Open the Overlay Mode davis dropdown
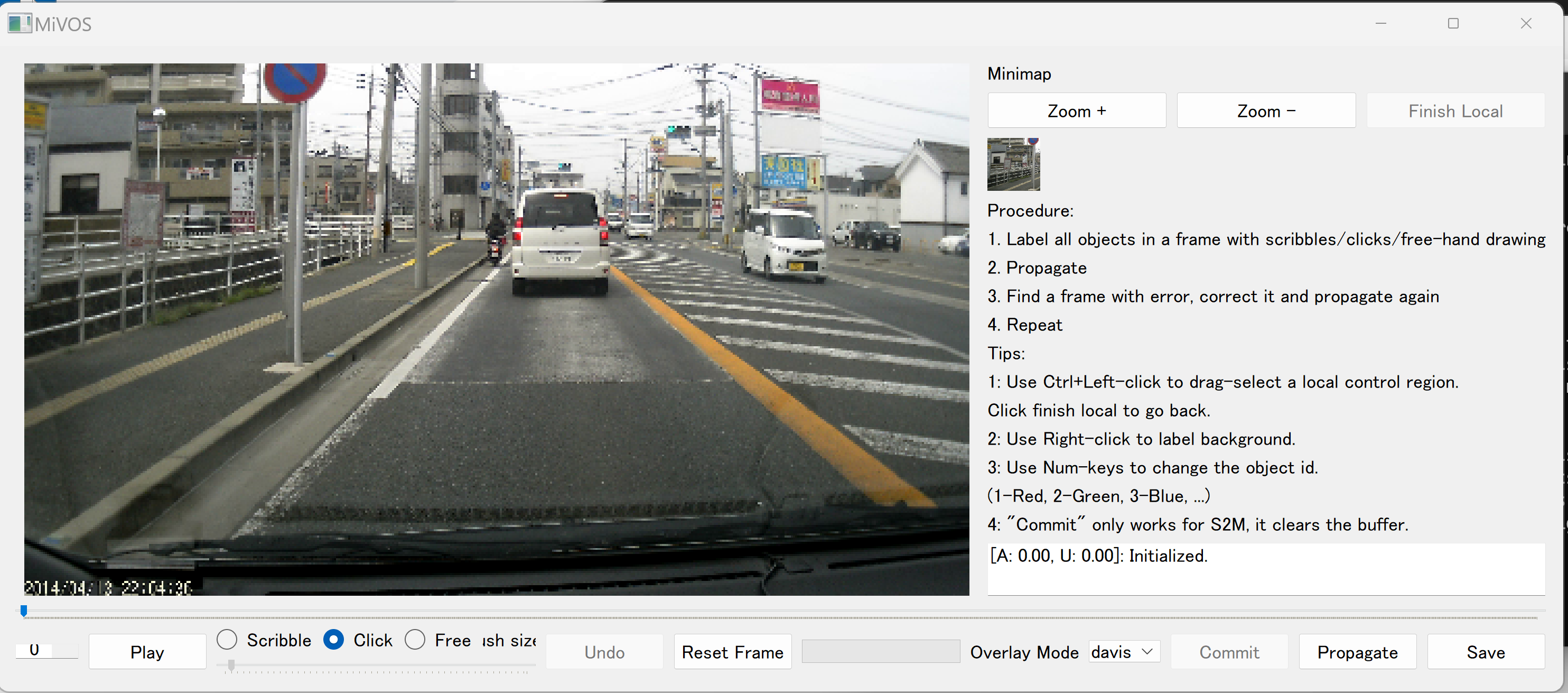 [1124, 652]
